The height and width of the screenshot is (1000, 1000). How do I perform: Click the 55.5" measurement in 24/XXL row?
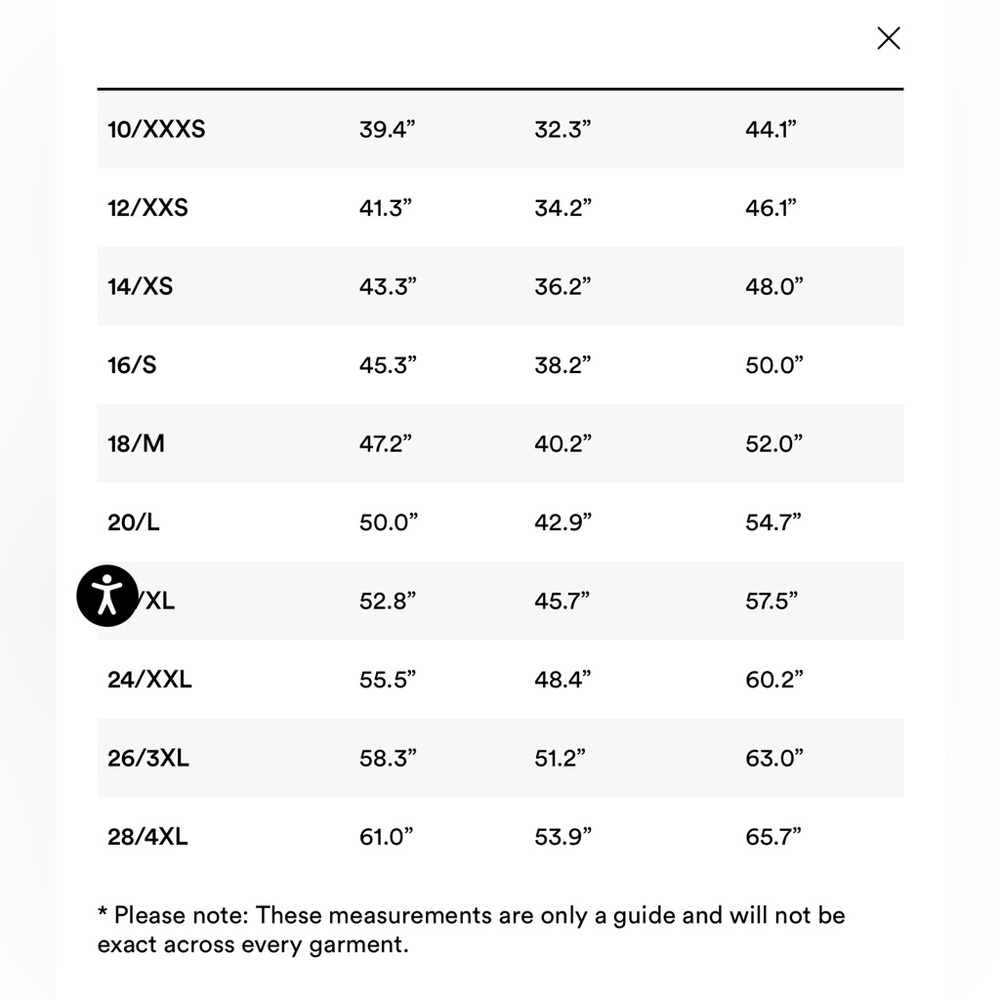pyautogui.click(x=387, y=680)
